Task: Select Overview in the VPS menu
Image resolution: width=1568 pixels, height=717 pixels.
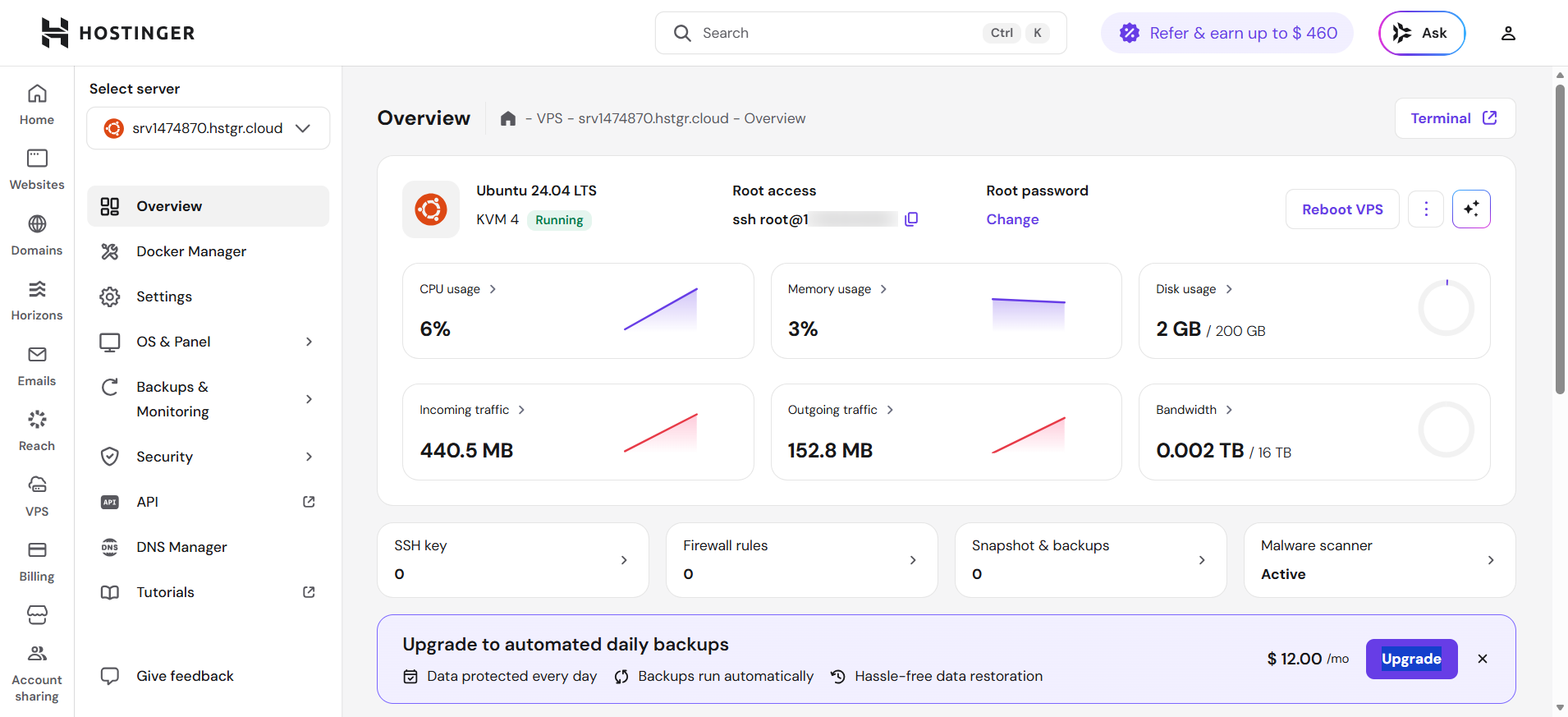Action: tap(209, 206)
